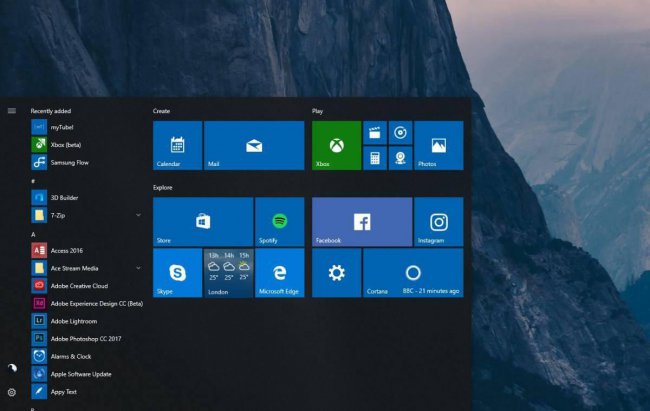Screen dimensions: 650x411
Task: Click the 'Explore' tile group name
Action: pos(162,187)
